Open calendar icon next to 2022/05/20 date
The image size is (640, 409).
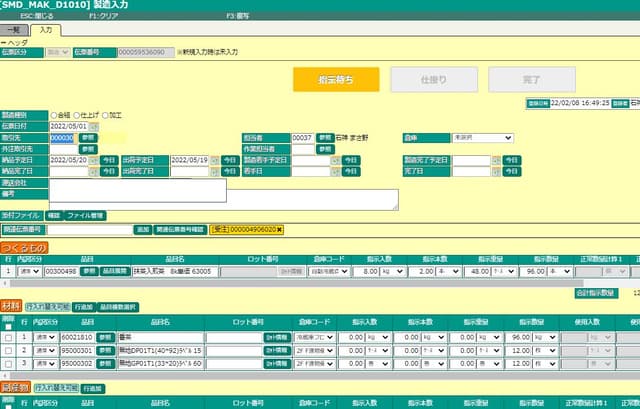click(x=93, y=160)
